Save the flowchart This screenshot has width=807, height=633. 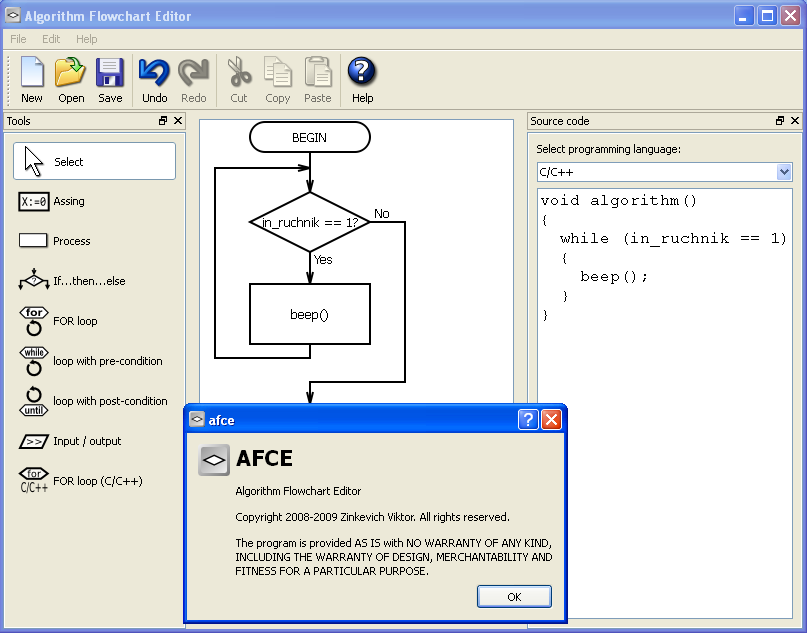pos(110,78)
